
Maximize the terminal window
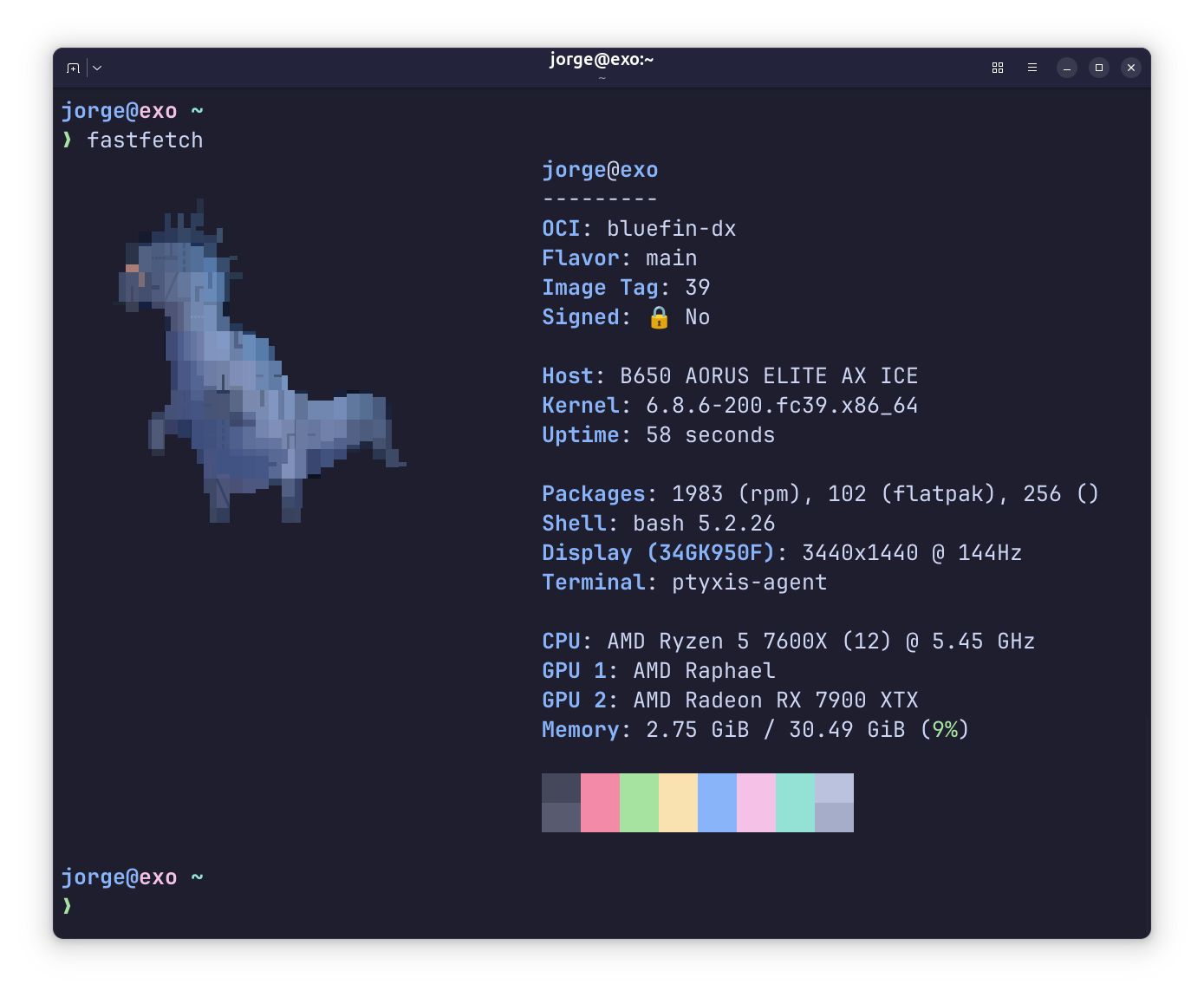(1099, 68)
